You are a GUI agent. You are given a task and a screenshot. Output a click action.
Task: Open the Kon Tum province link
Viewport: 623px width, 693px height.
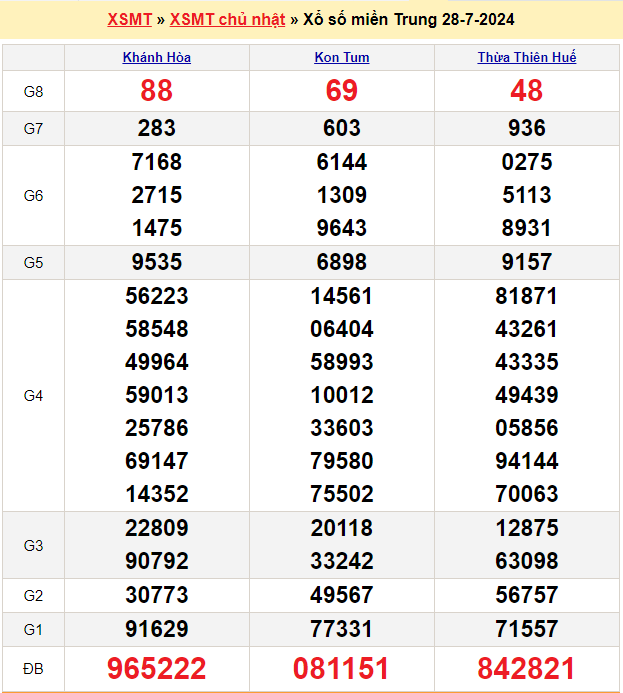click(x=342, y=58)
